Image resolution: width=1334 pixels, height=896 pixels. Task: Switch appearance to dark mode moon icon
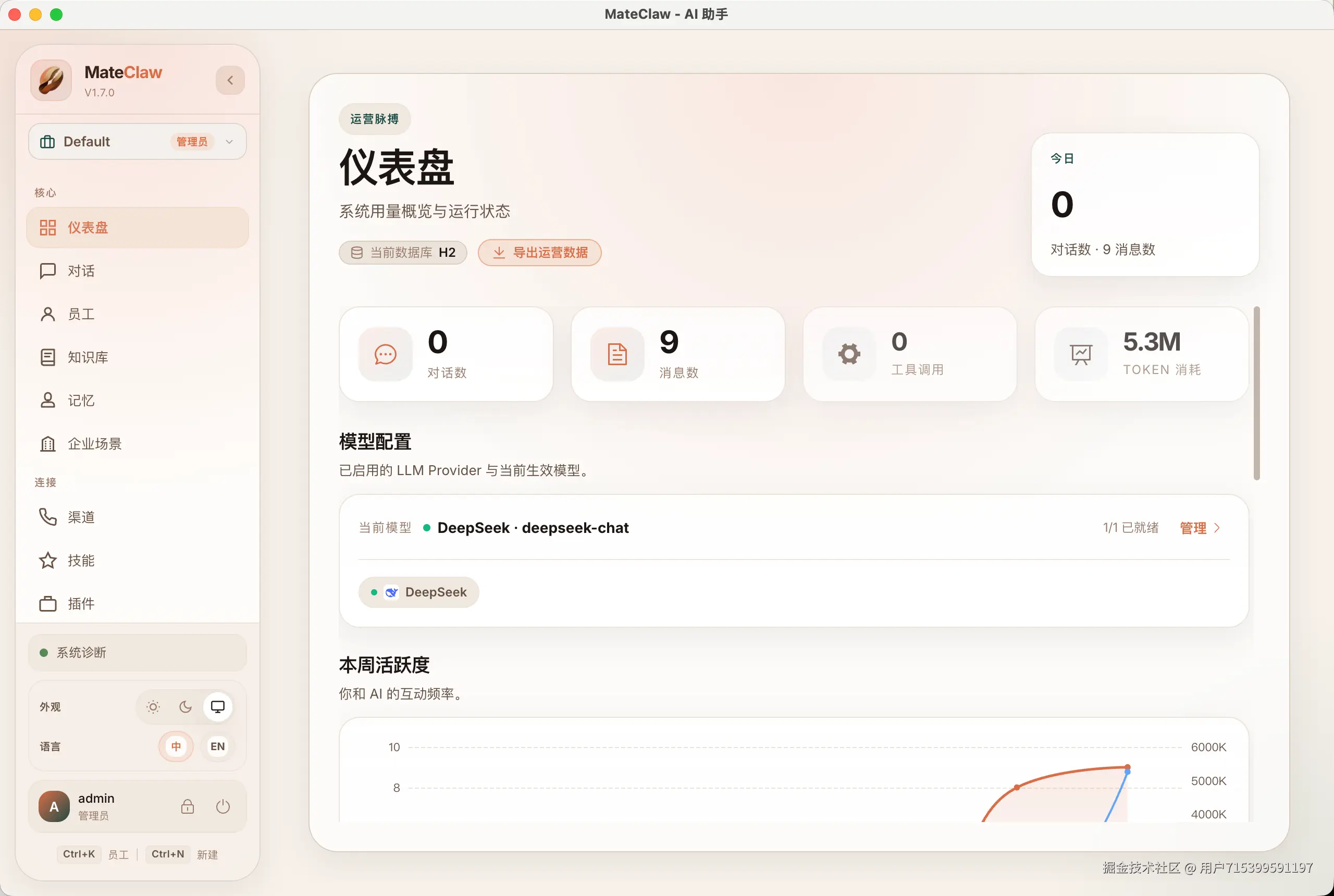(x=185, y=707)
